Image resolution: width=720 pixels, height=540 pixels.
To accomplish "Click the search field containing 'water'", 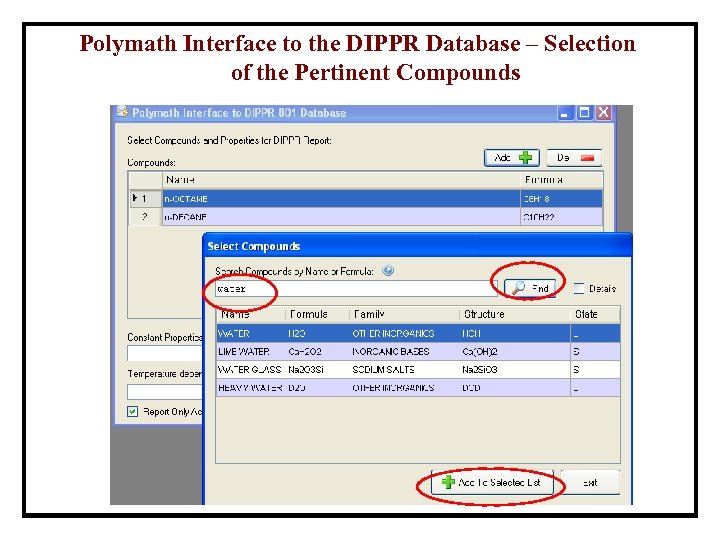I will (356, 289).
